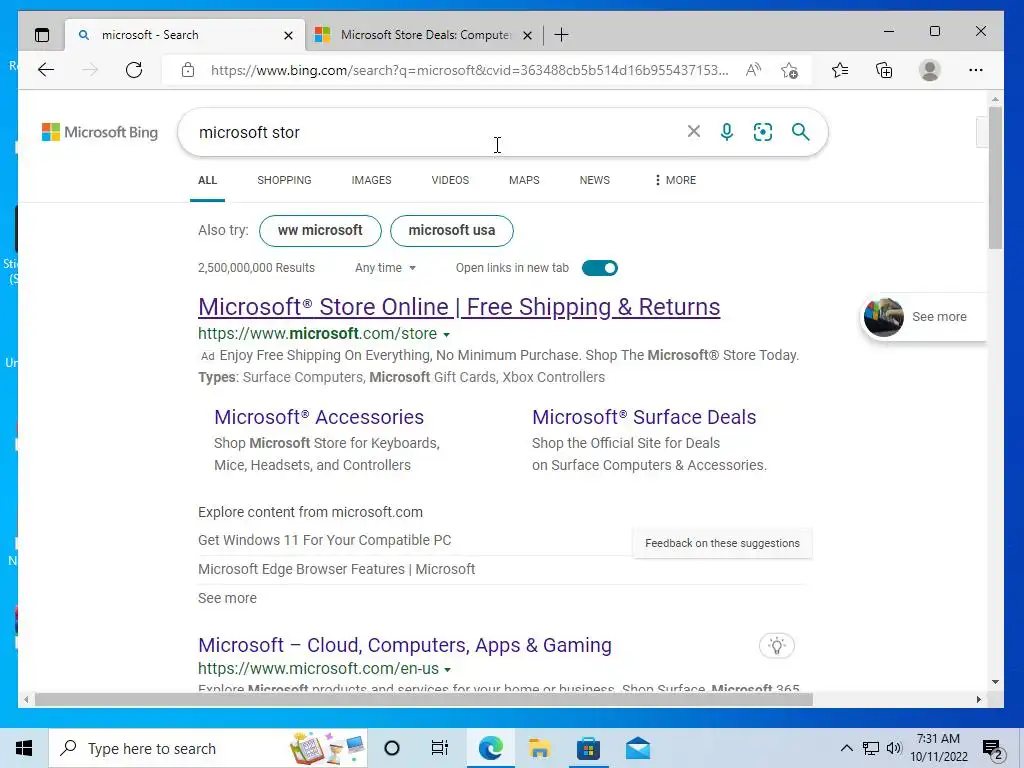Image resolution: width=1024 pixels, height=768 pixels.
Task: Click the 'ww microsoft' suggestion chip
Action: pos(320,231)
